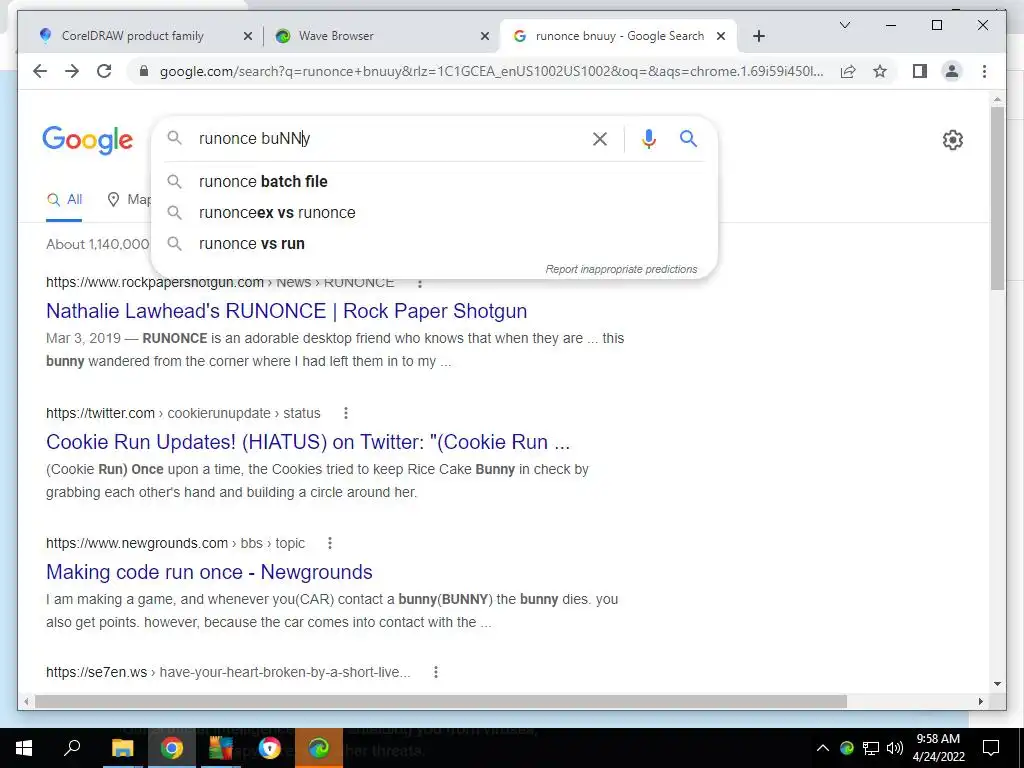The width and height of the screenshot is (1024, 768).
Task: Open the Chrome three-dot menu
Action: (984, 71)
